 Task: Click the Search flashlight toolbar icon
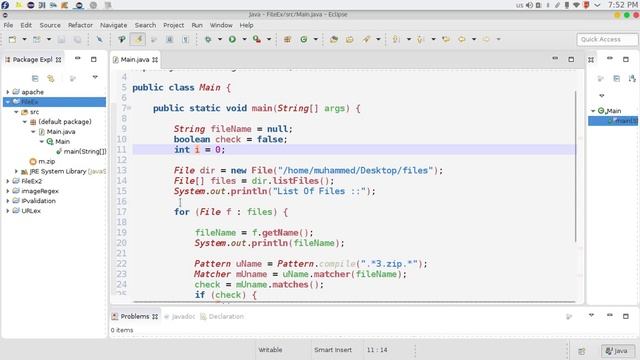366,39
